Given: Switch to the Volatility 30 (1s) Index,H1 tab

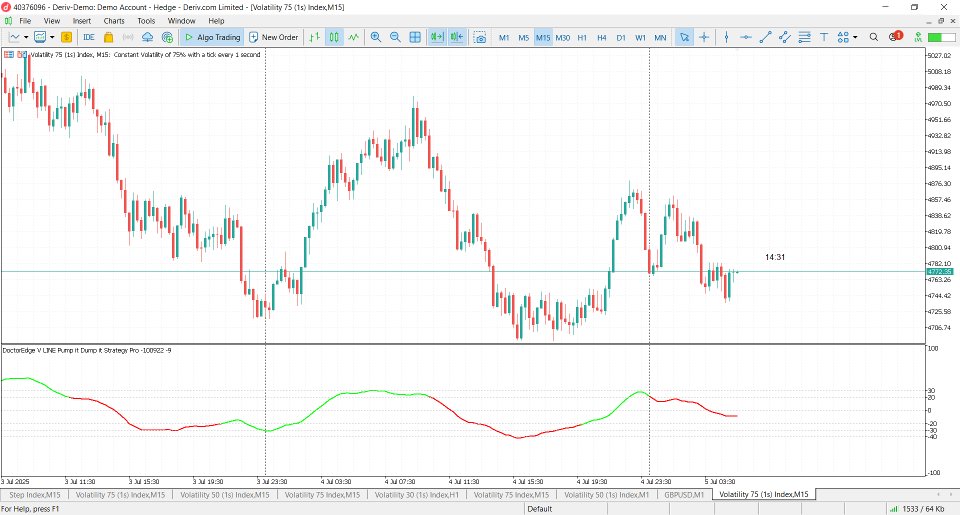Looking at the screenshot, I should (x=416, y=495).
